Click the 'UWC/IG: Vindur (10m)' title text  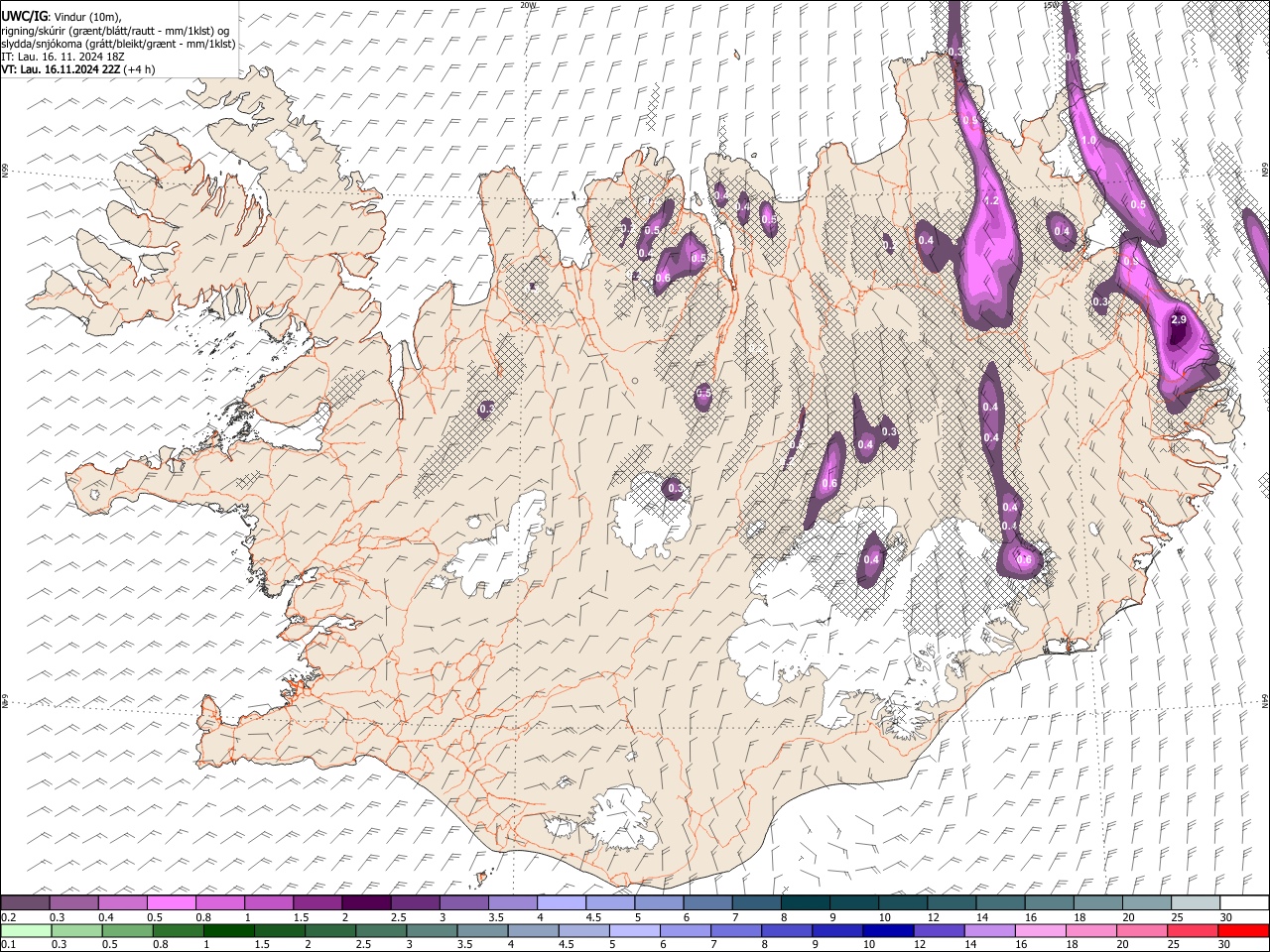61,17
